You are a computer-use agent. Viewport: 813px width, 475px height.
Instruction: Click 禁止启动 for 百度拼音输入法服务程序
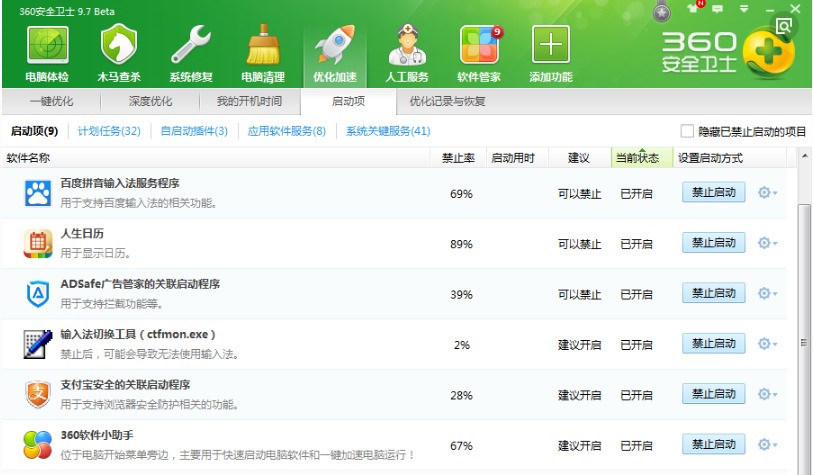click(713, 192)
